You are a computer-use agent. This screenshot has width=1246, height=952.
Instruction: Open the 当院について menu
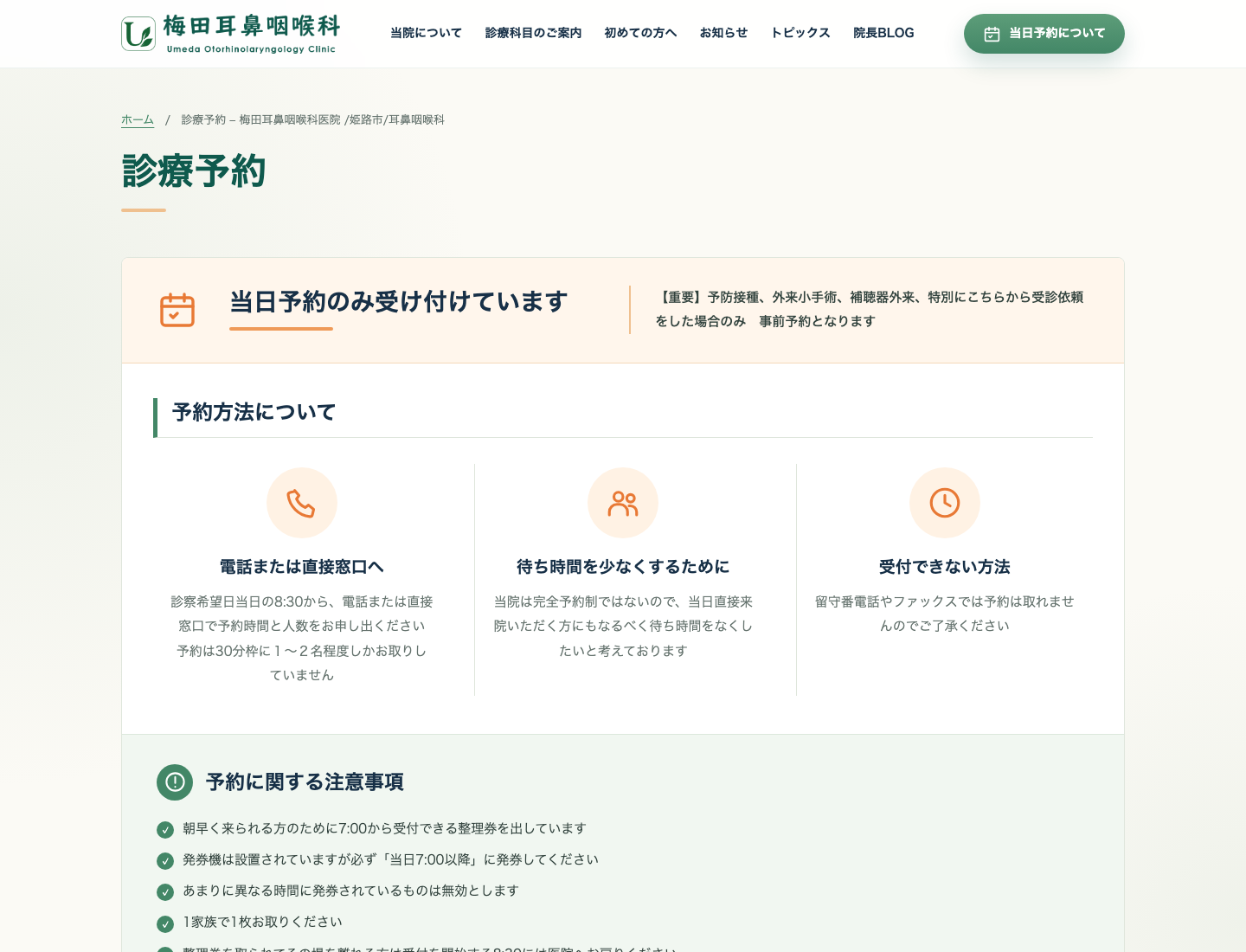click(x=426, y=33)
